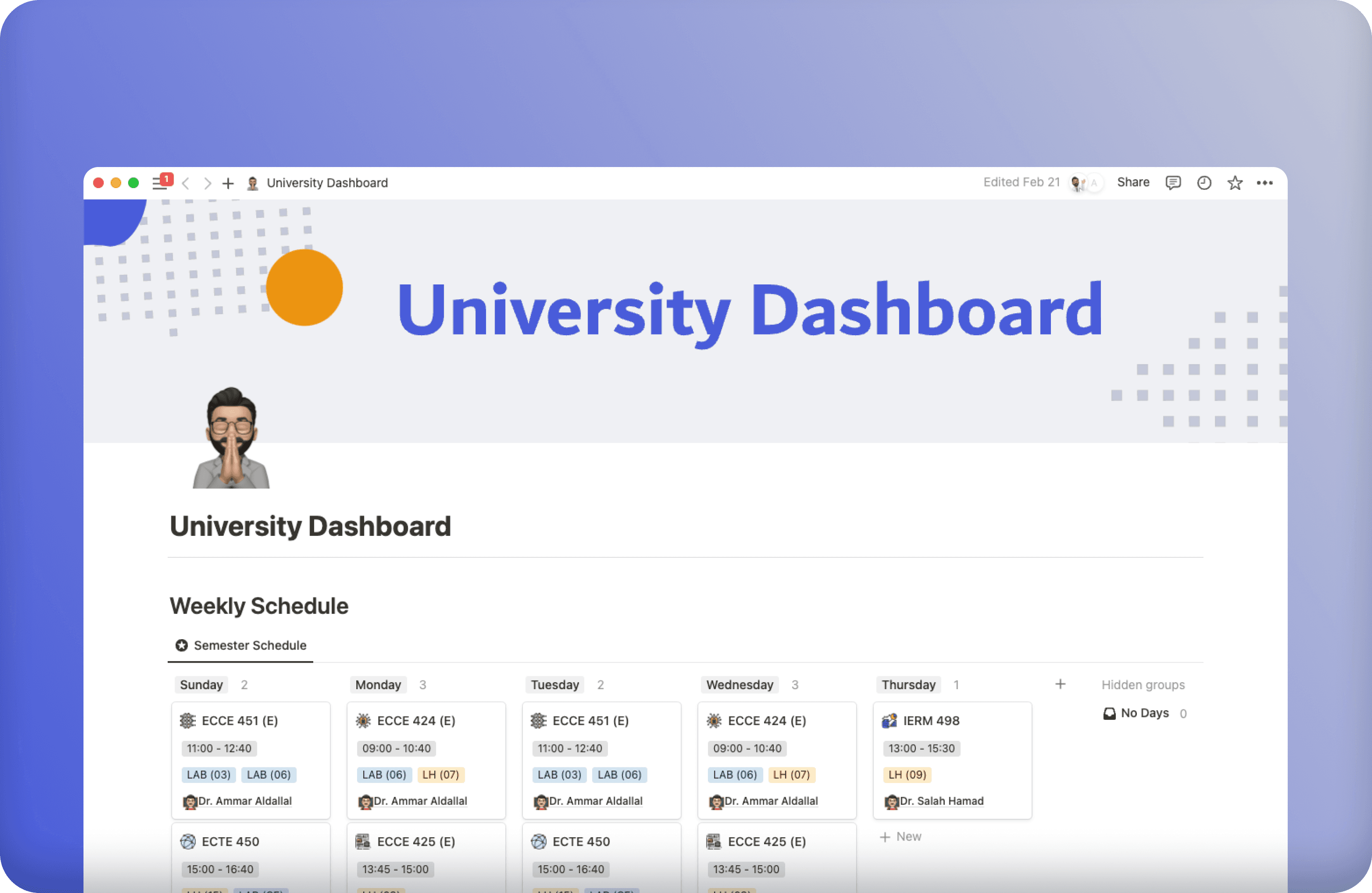View page history using the clock icon
1372x893 pixels.
click(1204, 183)
